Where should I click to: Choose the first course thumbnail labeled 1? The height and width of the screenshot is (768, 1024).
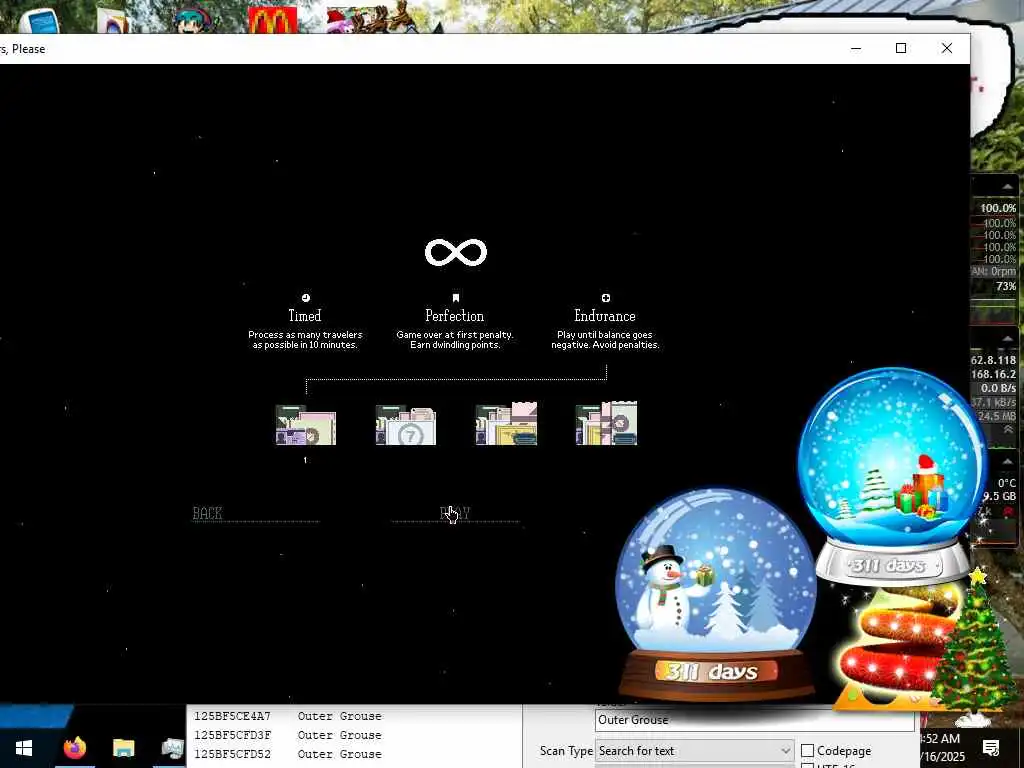[x=306, y=424]
